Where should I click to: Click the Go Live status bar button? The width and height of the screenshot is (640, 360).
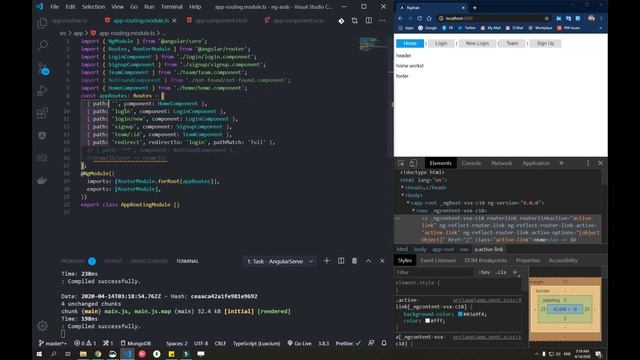click(x=300, y=343)
